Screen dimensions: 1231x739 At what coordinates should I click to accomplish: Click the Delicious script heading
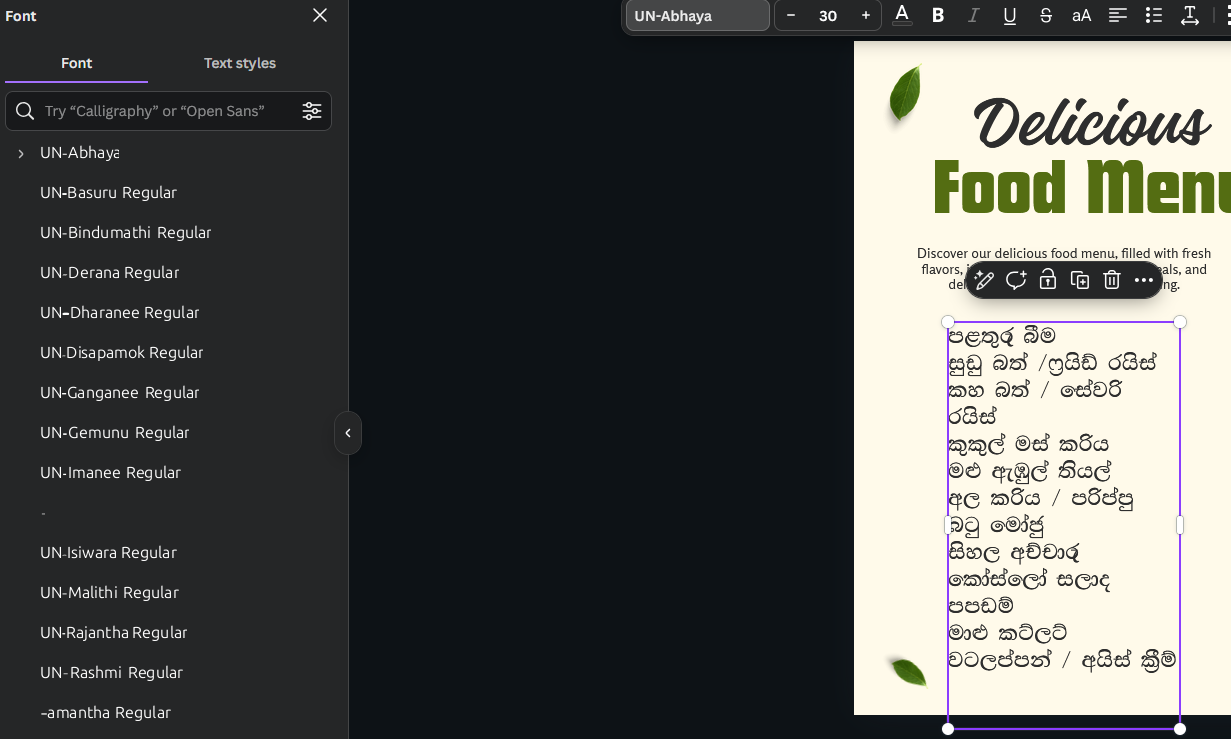point(1092,123)
